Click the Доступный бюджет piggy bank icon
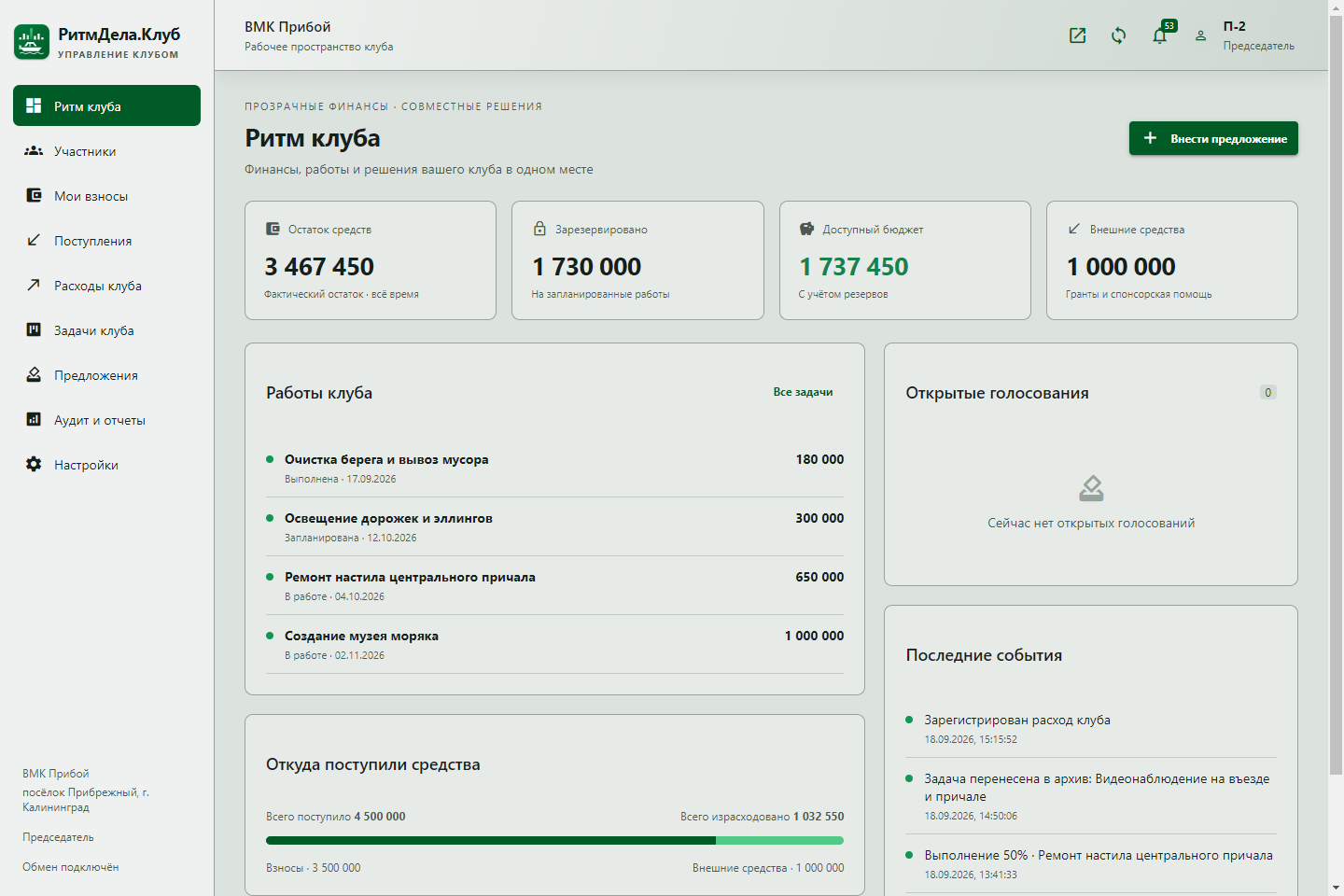The image size is (1344, 896). point(807,229)
